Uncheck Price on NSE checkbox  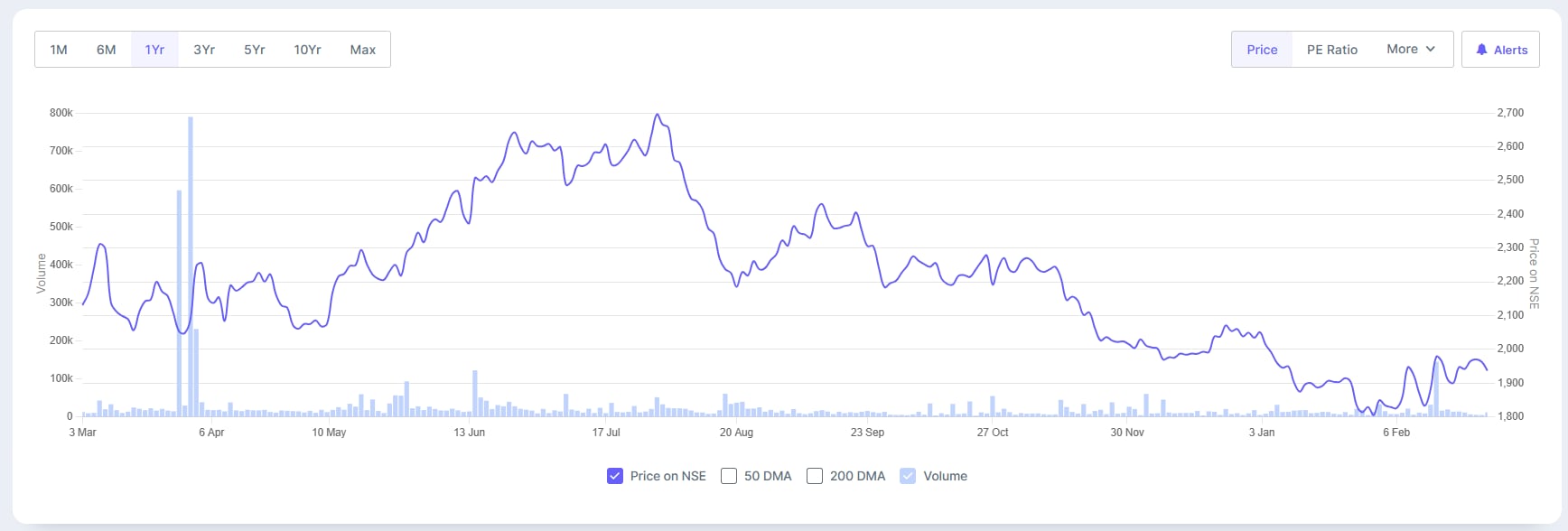[x=615, y=476]
